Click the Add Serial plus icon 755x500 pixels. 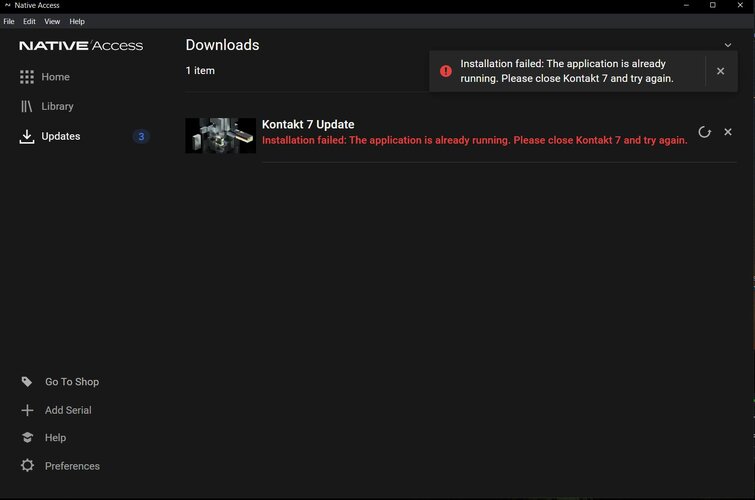(x=27, y=410)
